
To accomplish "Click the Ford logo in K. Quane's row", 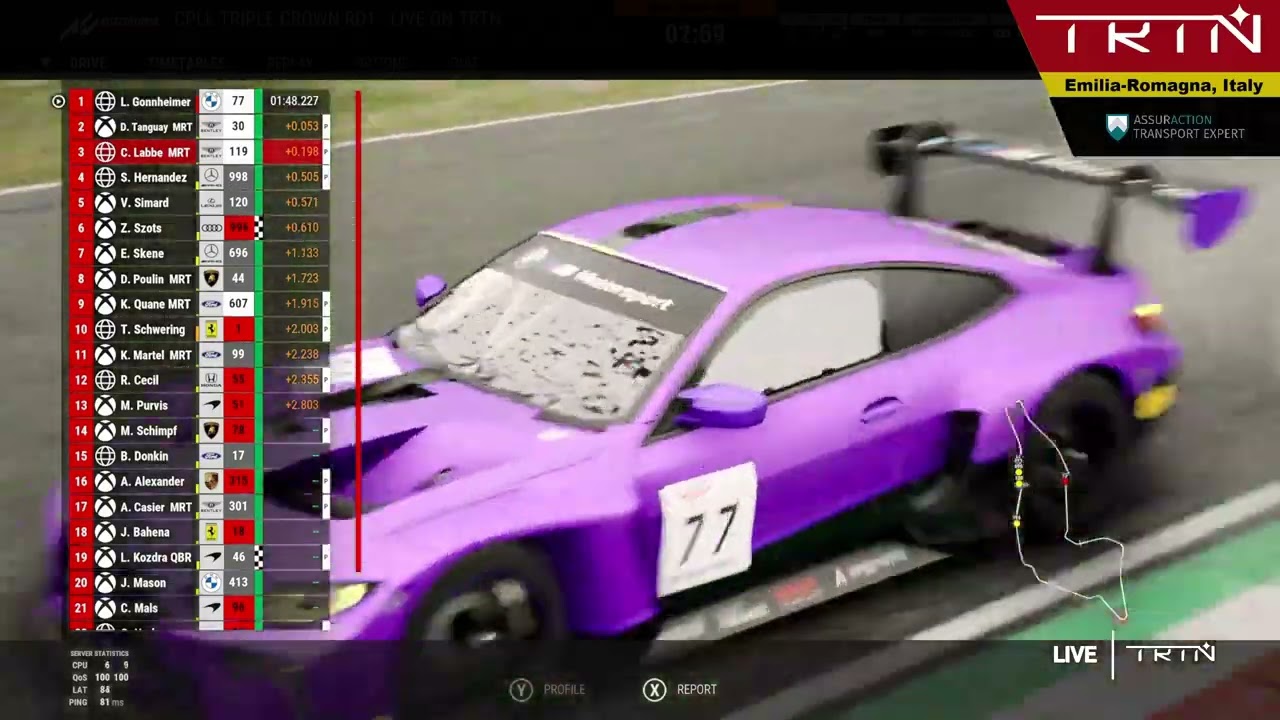I will (211, 304).
